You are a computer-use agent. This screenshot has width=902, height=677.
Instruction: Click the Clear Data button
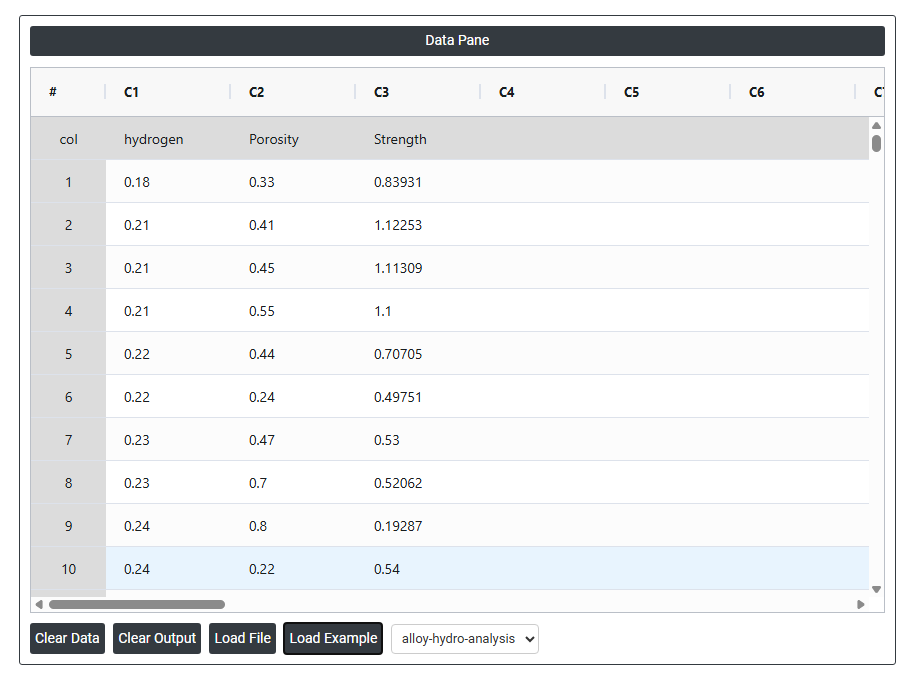click(67, 638)
